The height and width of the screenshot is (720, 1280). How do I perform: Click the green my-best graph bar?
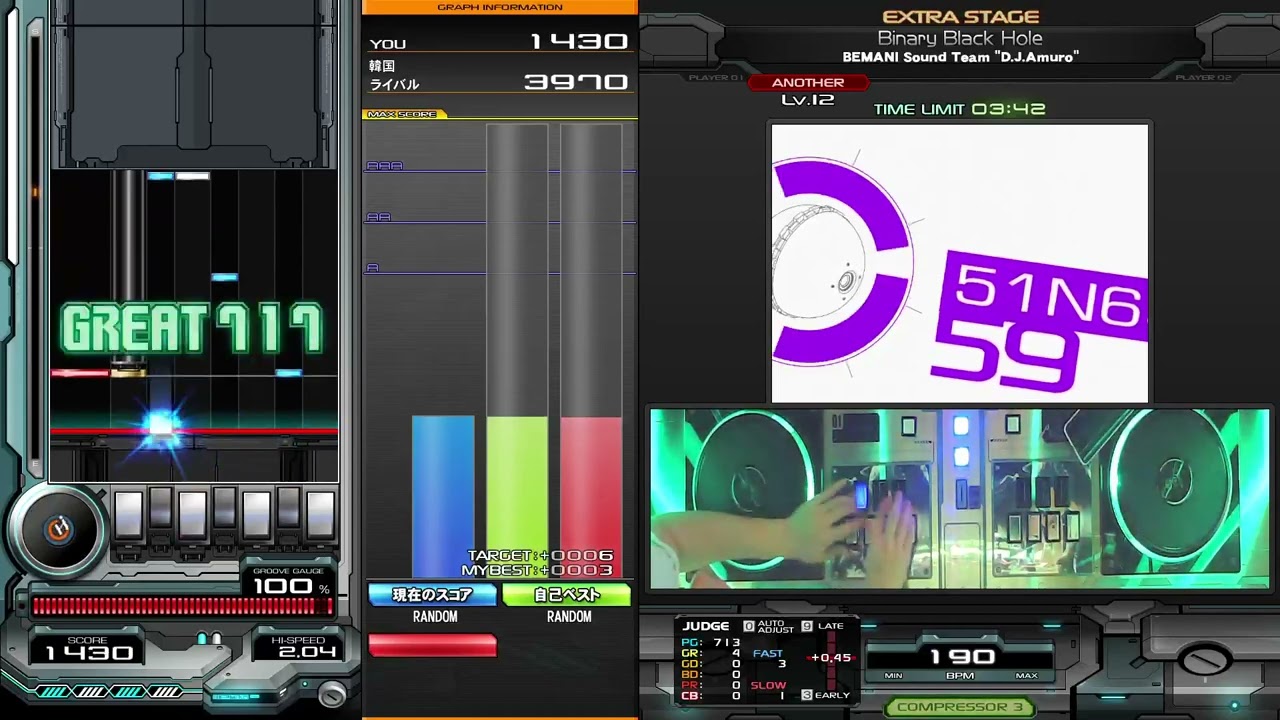point(517,497)
